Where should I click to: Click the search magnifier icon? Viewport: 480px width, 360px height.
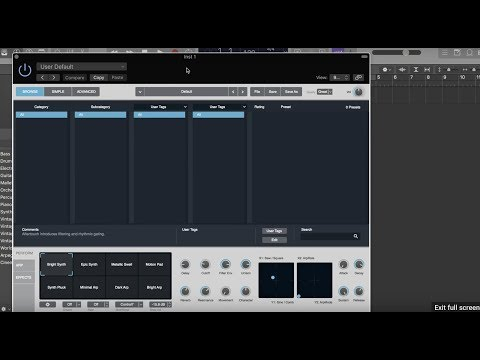click(356, 236)
